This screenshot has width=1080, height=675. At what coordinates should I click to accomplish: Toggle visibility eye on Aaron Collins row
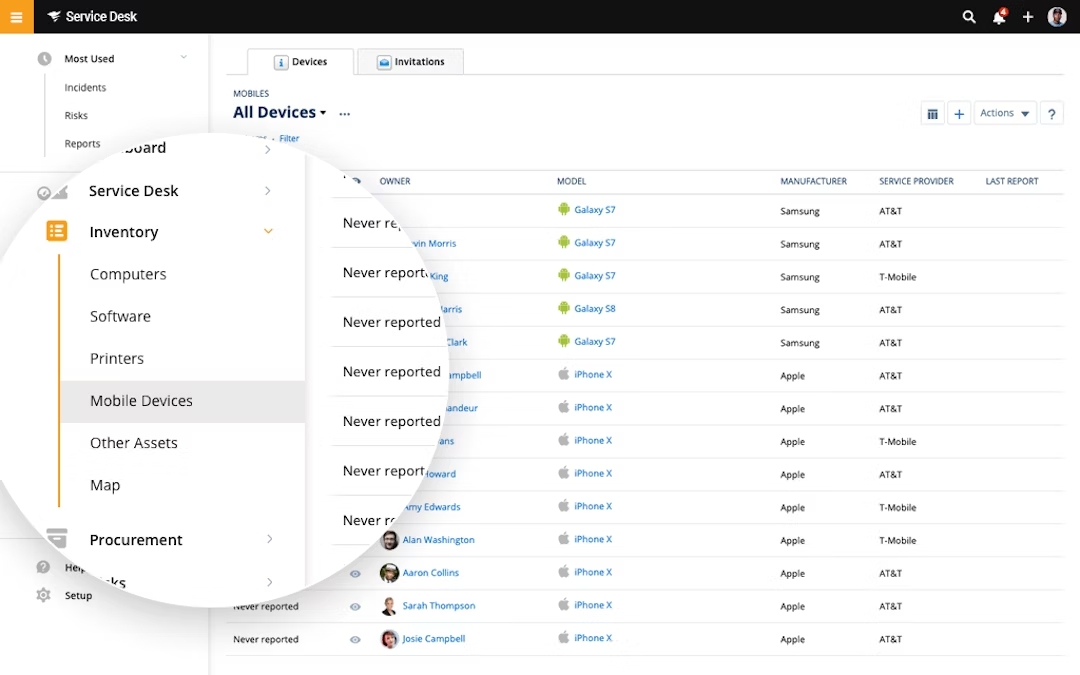click(x=355, y=572)
